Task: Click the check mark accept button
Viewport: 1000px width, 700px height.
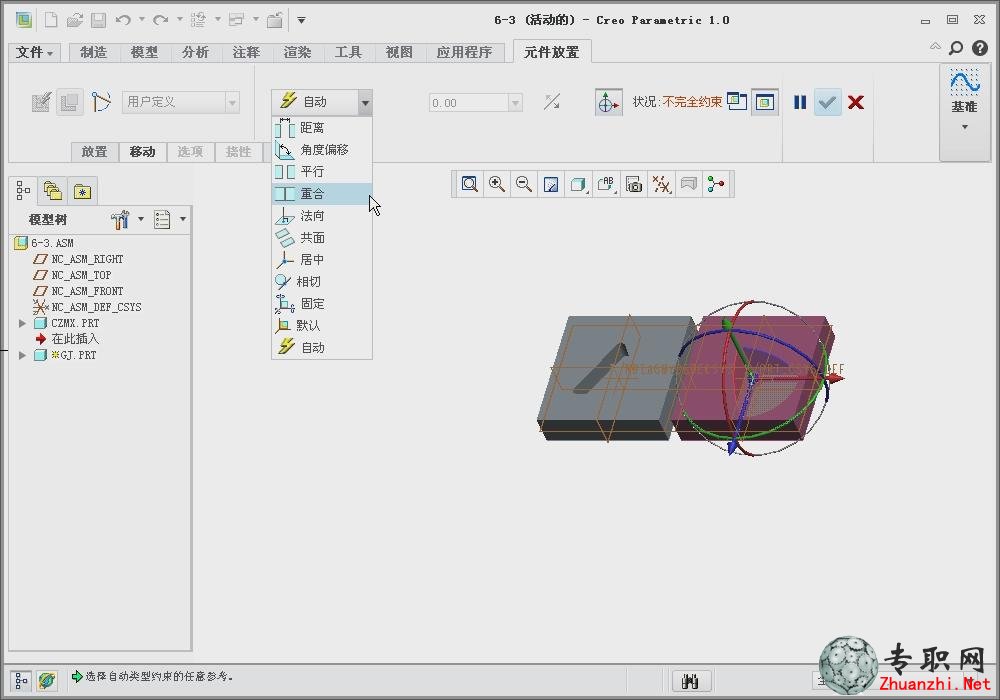Action: tap(827, 102)
